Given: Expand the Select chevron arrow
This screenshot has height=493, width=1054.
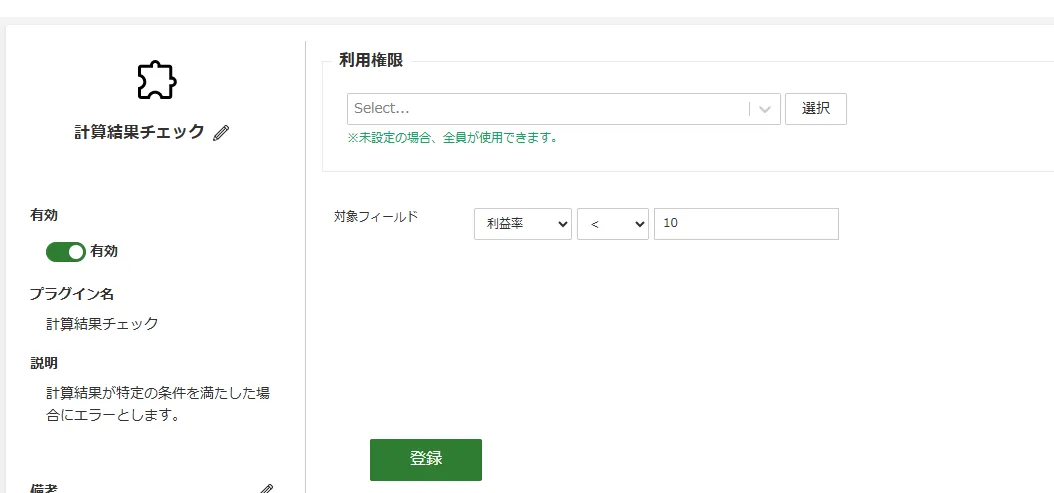Looking at the screenshot, I should pos(765,109).
